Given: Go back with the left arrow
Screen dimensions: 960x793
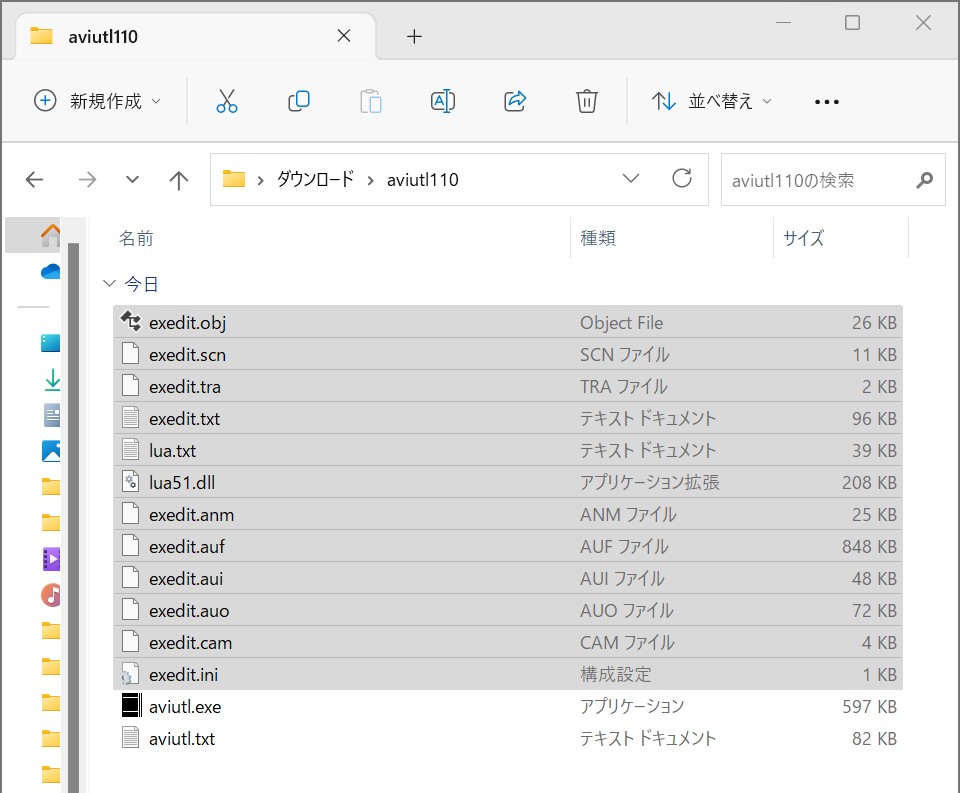Looking at the screenshot, I should (34, 179).
